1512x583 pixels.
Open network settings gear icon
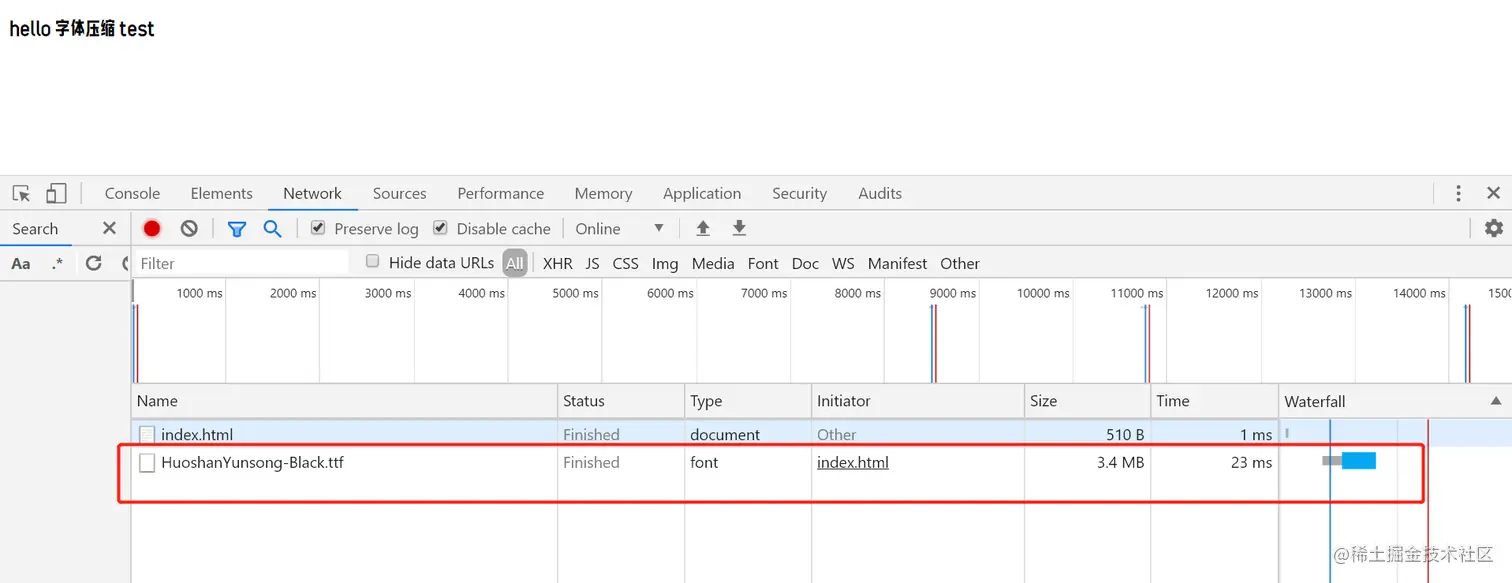tap(1493, 229)
